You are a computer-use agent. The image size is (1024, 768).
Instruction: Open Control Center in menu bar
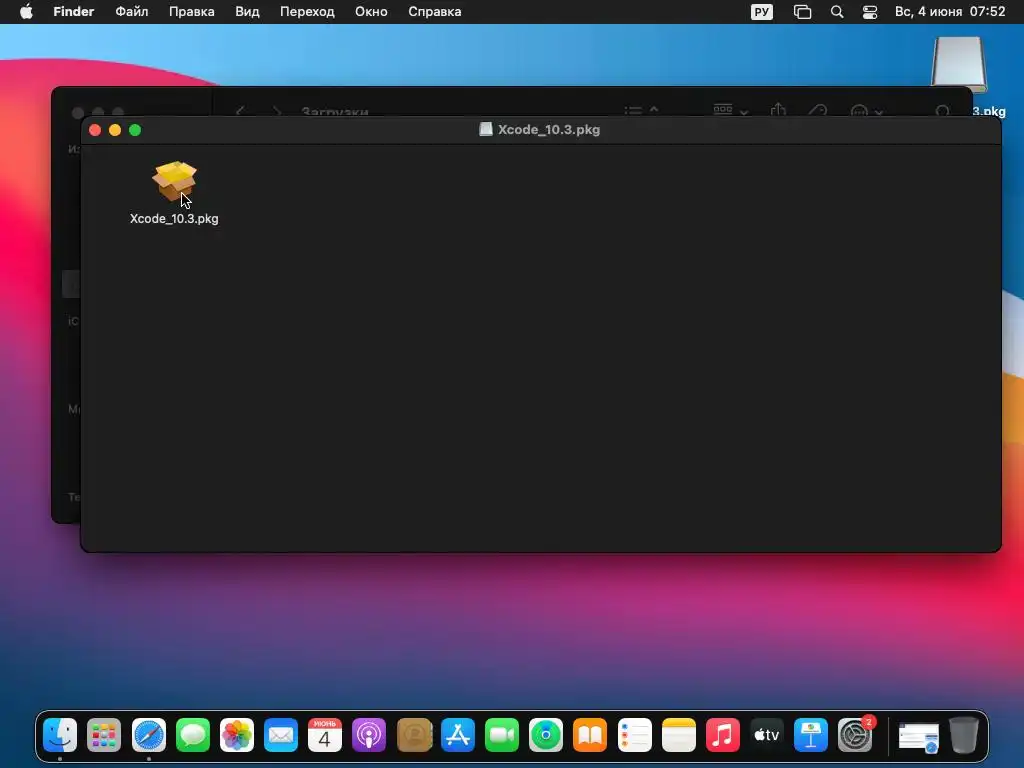tap(870, 12)
